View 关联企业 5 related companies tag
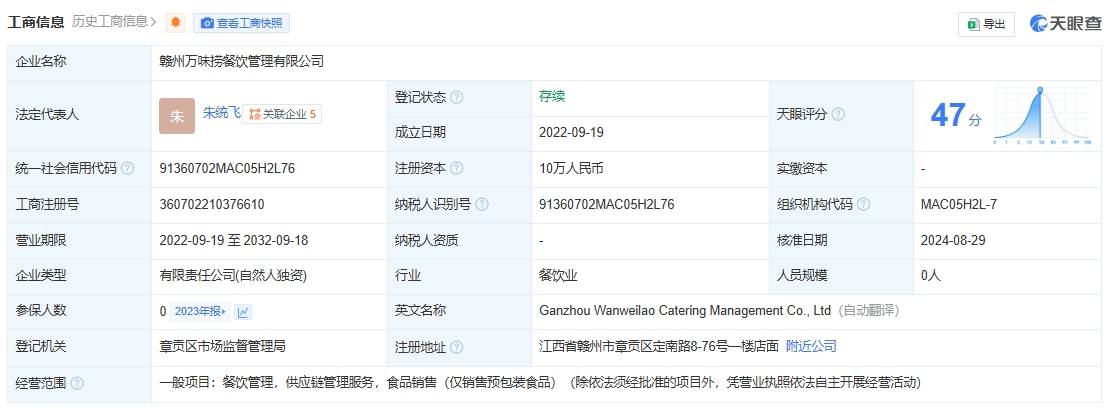Image resolution: width=1111 pixels, height=410 pixels. [283, 114]
